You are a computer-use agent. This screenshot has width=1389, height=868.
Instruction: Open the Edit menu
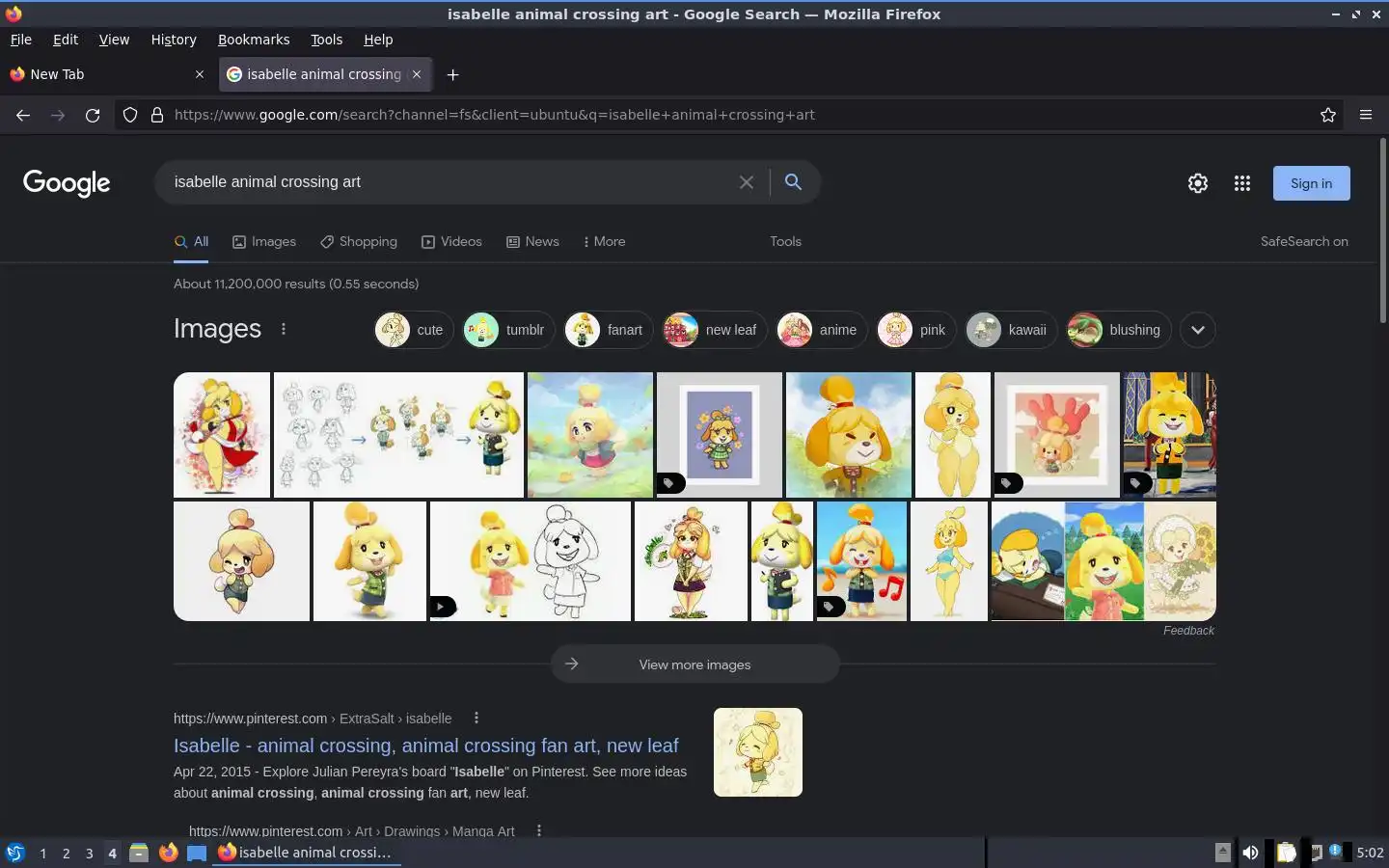[x=66, y=40]
